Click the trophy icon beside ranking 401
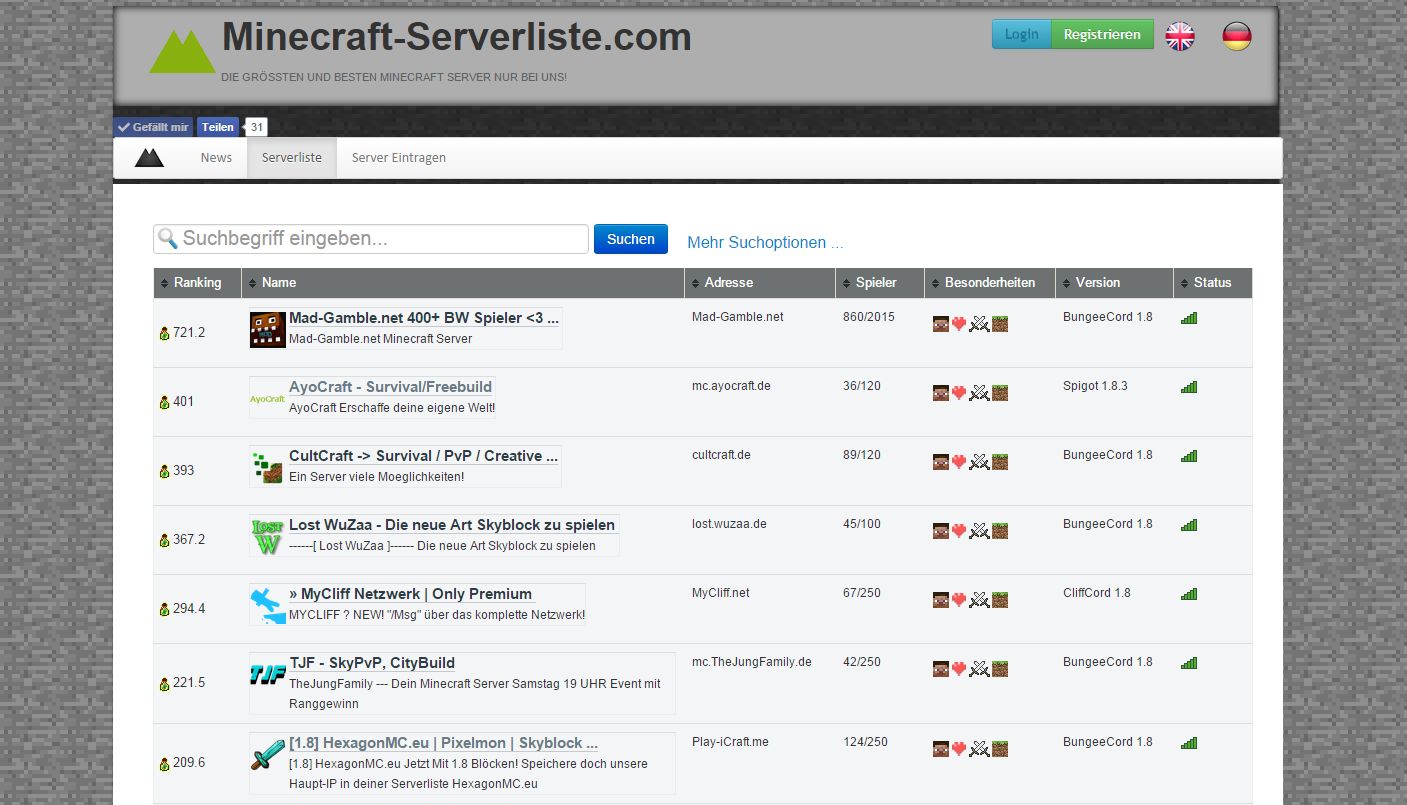The height and width of the screenshot is (805, 1407). tap(163, 401)
